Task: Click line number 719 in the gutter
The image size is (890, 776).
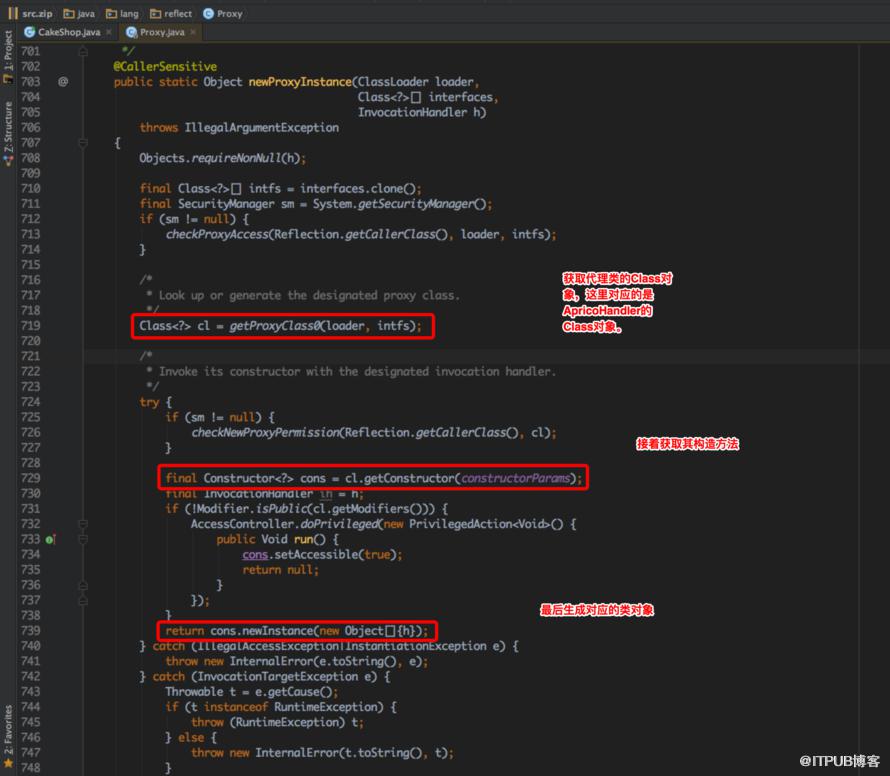Action: click(31, 326)
